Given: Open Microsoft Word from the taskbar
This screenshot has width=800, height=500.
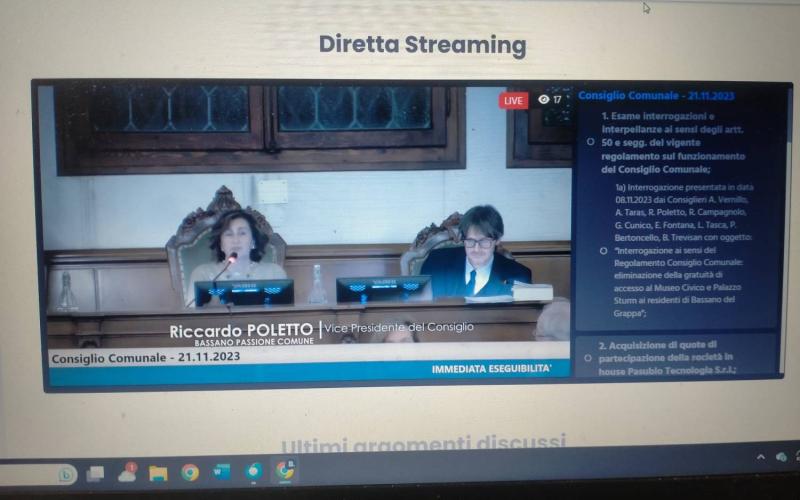Looking at the screenshot, I should point(222,472).
